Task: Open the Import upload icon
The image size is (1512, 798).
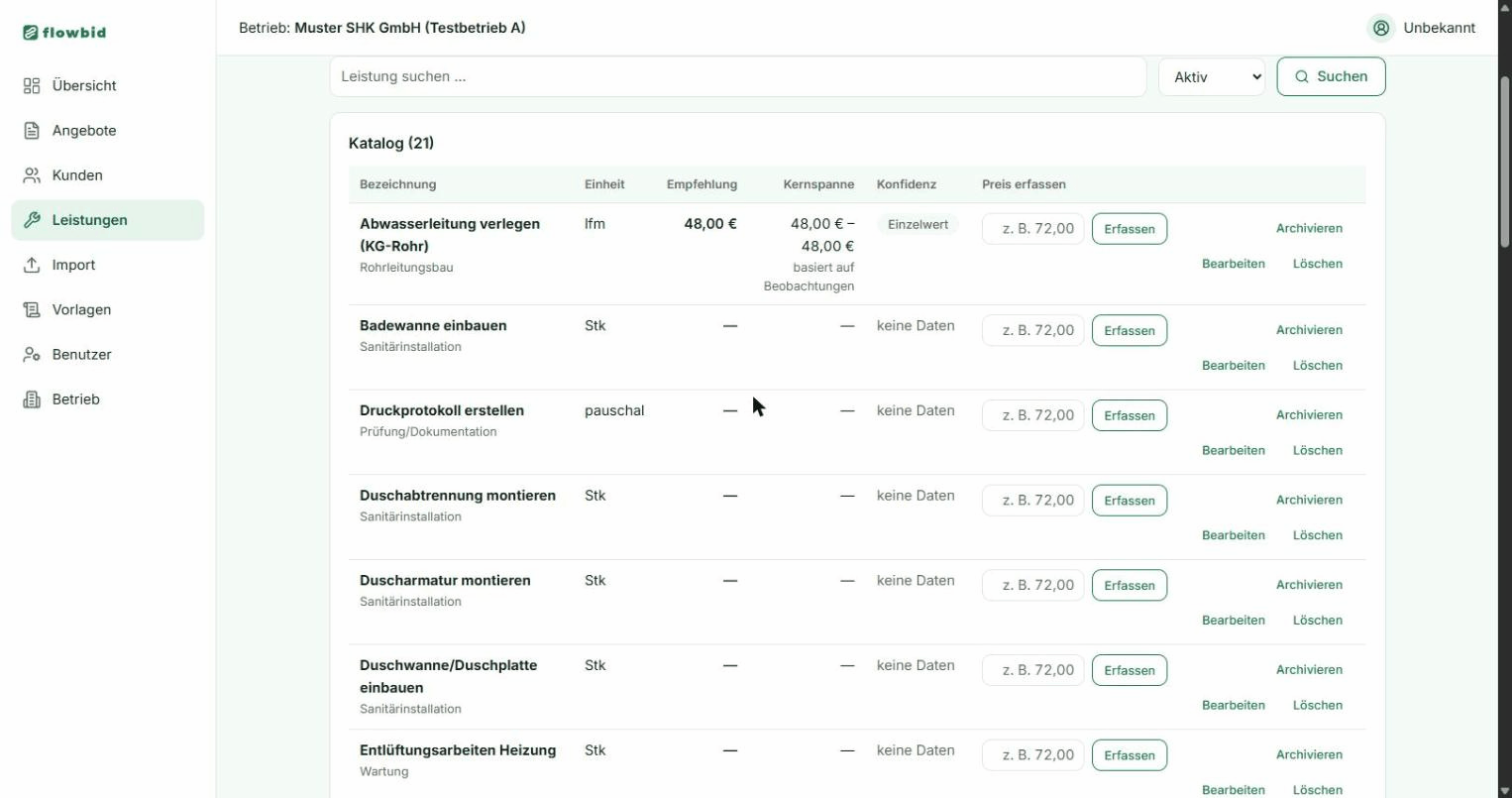Action: point(32,265)
